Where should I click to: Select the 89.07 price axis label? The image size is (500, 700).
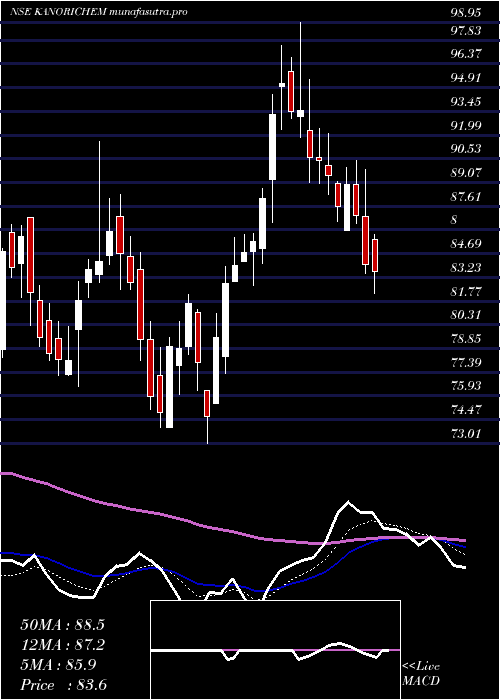pyautogui.click(x=466, y=172)
